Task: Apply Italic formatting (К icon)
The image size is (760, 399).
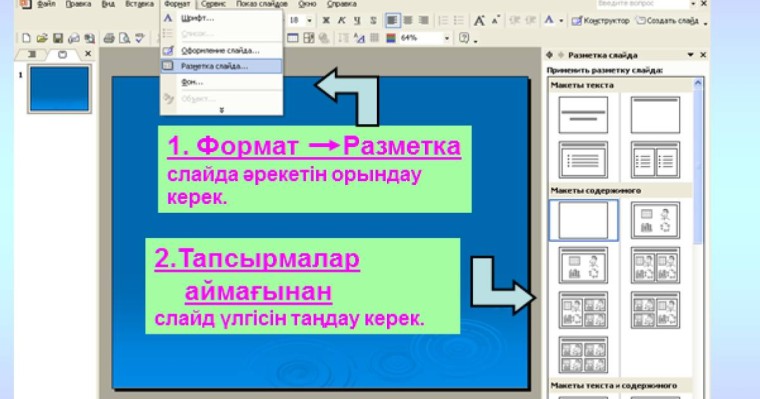Action: pos(342,20)
